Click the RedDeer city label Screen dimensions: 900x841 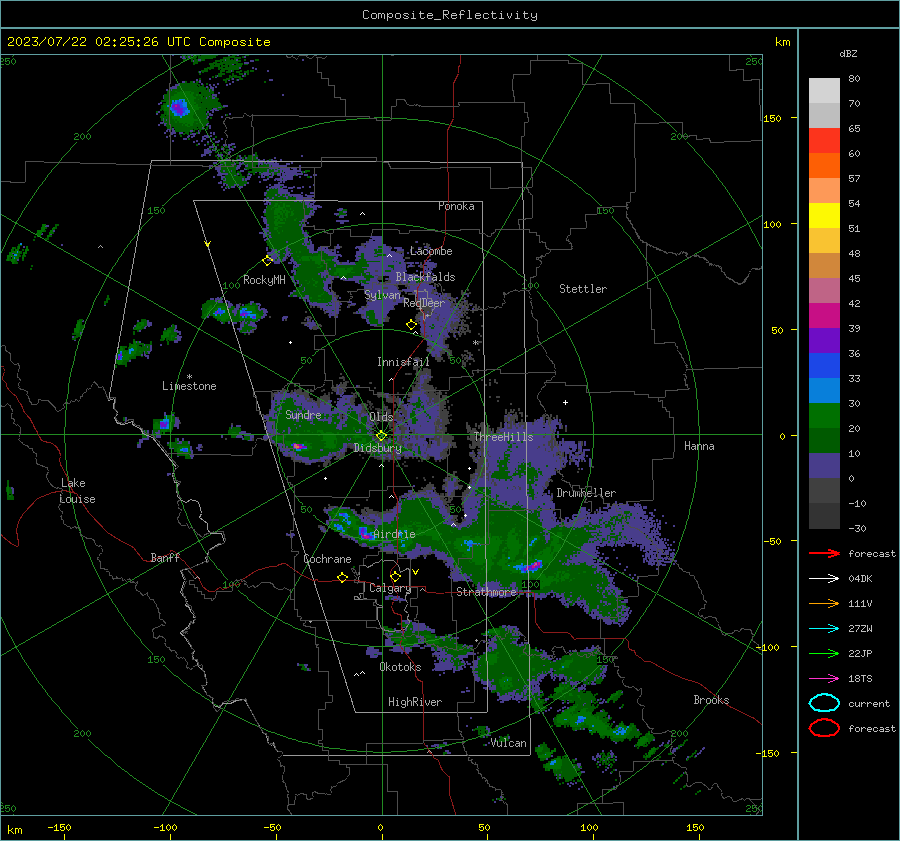(x=424, y=303)
